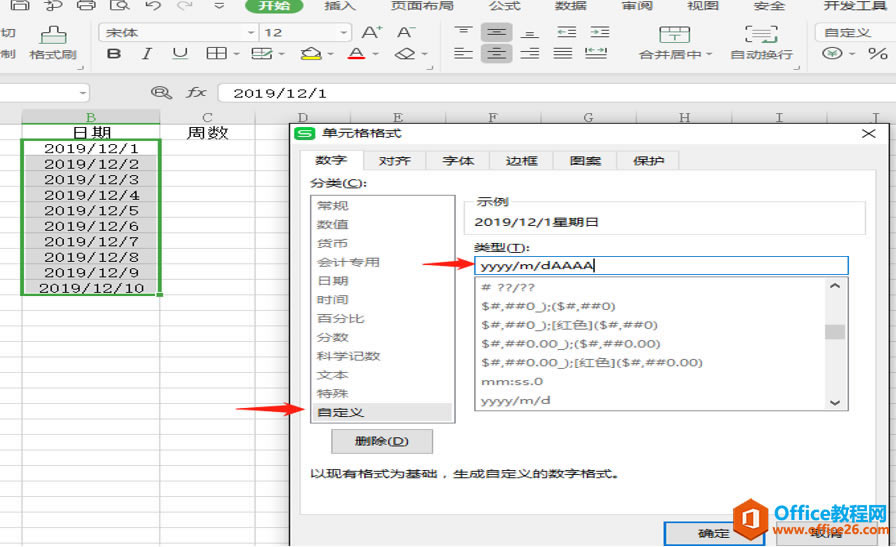
Task: Open the font name 宋体 dropdown
Action: (x=251, y=33)
